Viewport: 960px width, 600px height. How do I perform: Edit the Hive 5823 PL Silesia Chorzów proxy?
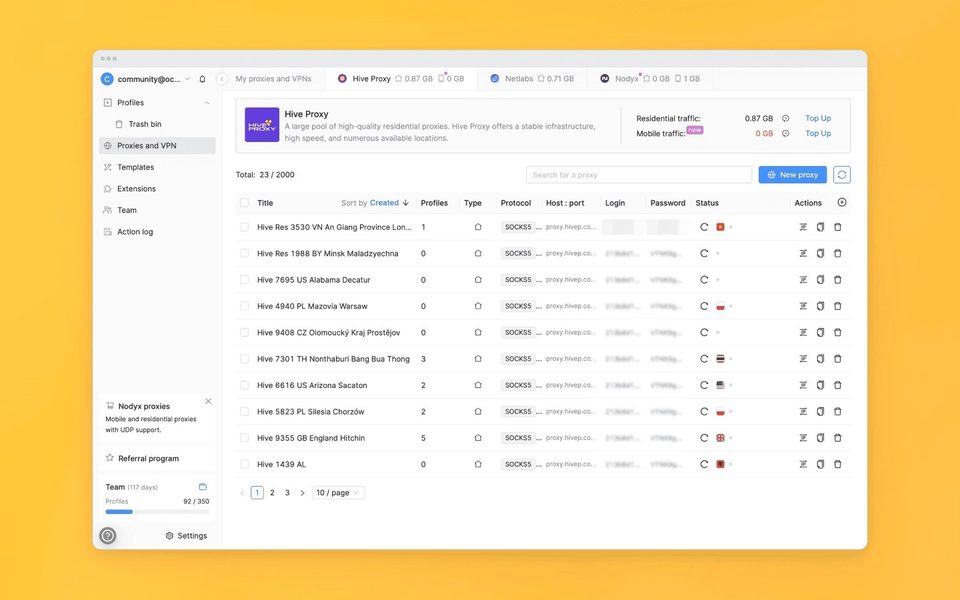click(803, 411)
